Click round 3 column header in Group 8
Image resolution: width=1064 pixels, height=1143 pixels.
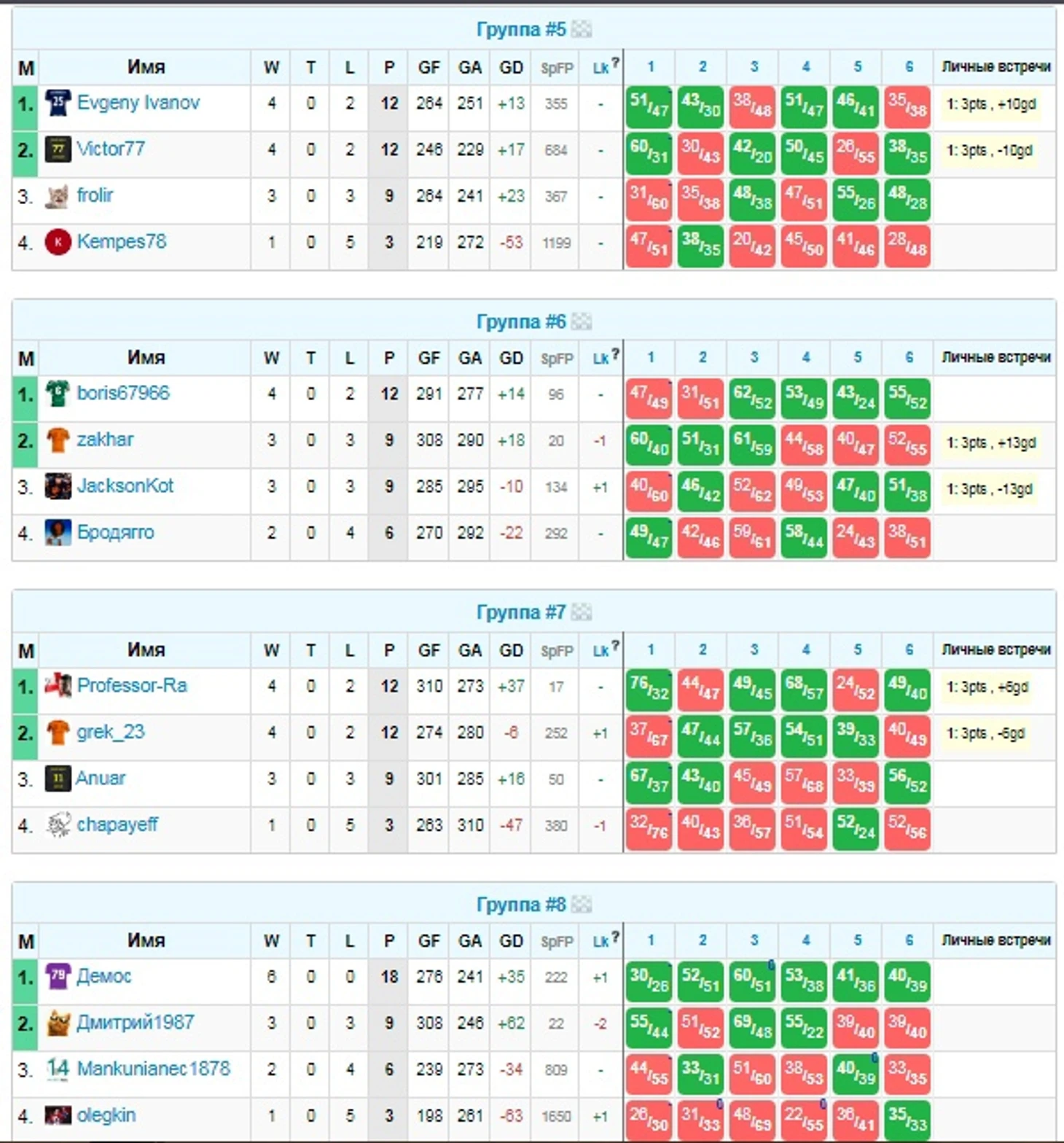pyautogui.click(x=754, y=940)
